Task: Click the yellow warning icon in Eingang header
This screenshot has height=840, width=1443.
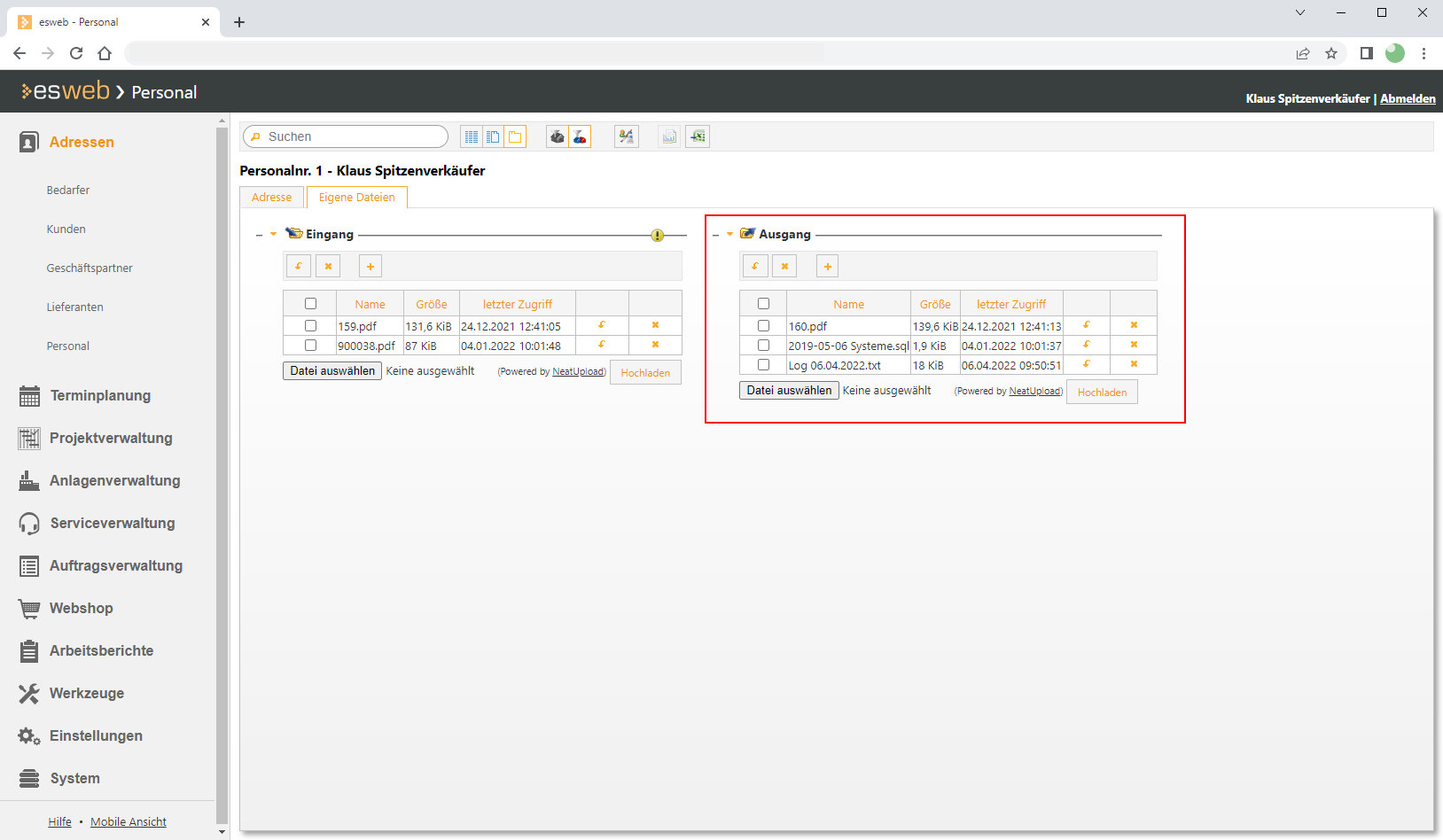Action: click(657, 235)
